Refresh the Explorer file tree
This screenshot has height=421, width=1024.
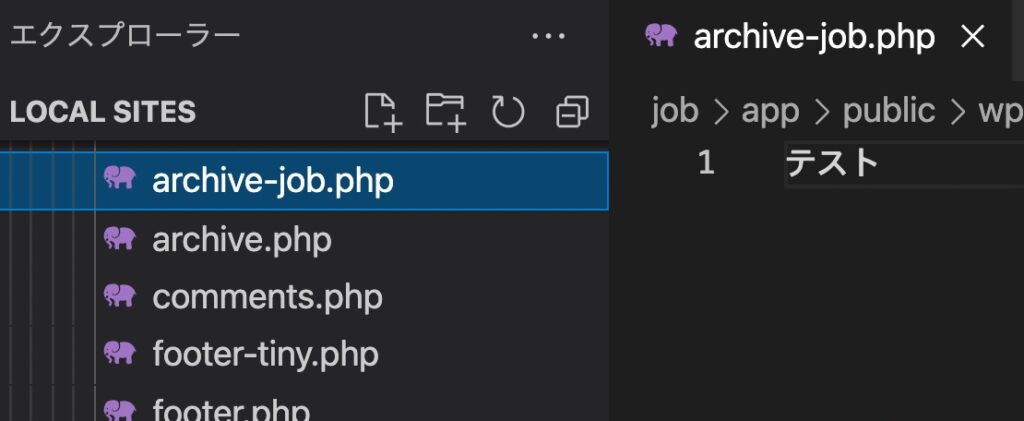(508, 112)
